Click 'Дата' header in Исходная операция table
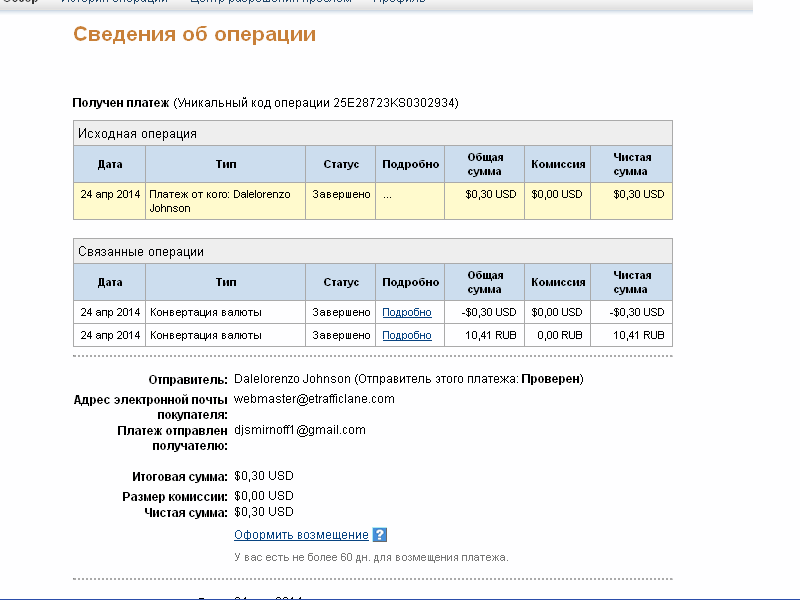Screen dimensions: 800x600 click(x=110, y=164)
